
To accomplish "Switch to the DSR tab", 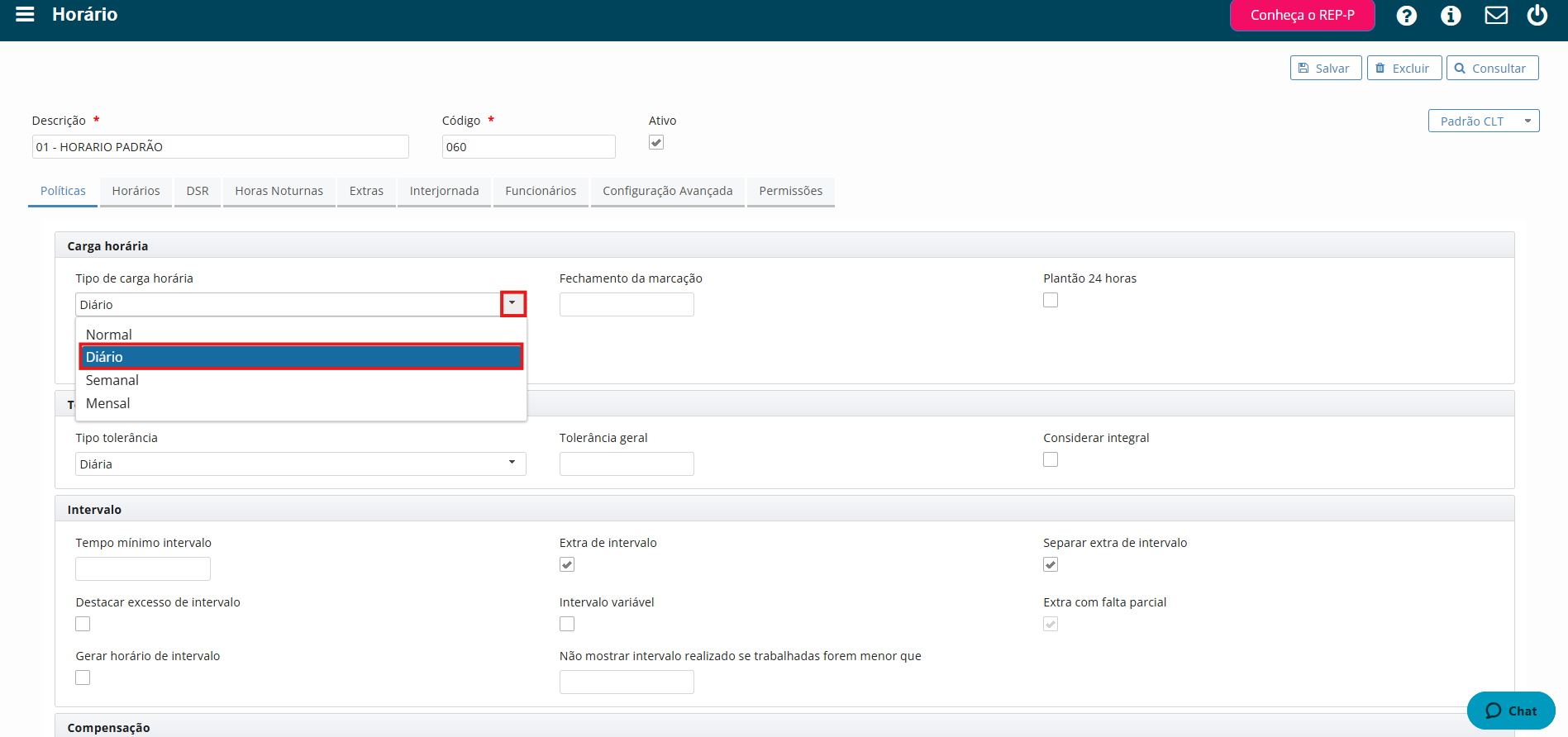I will pyautogui.click(x=198, y=191).
